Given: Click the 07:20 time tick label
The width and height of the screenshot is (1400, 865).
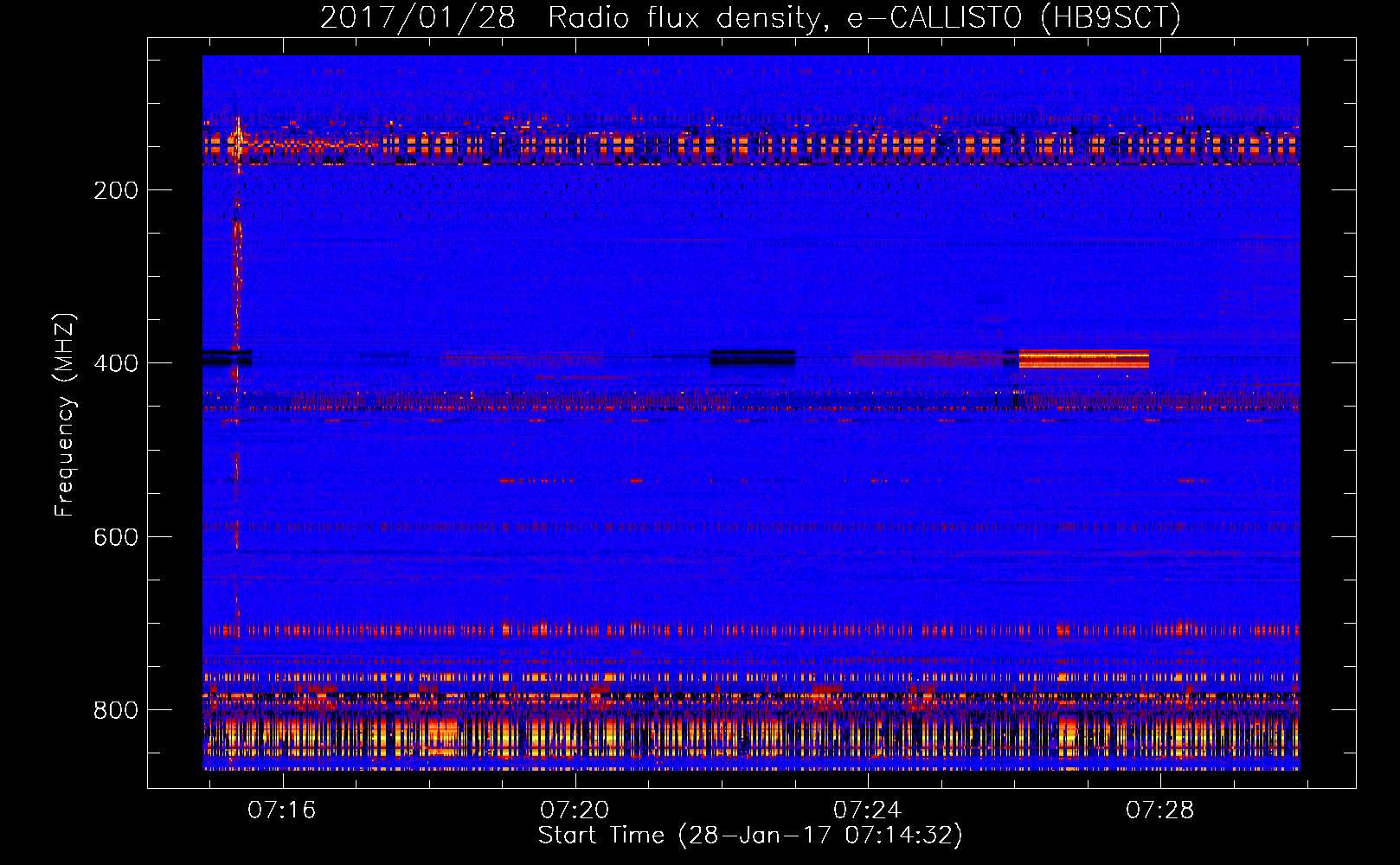Looking at the screenshot, I should point(575,811).
